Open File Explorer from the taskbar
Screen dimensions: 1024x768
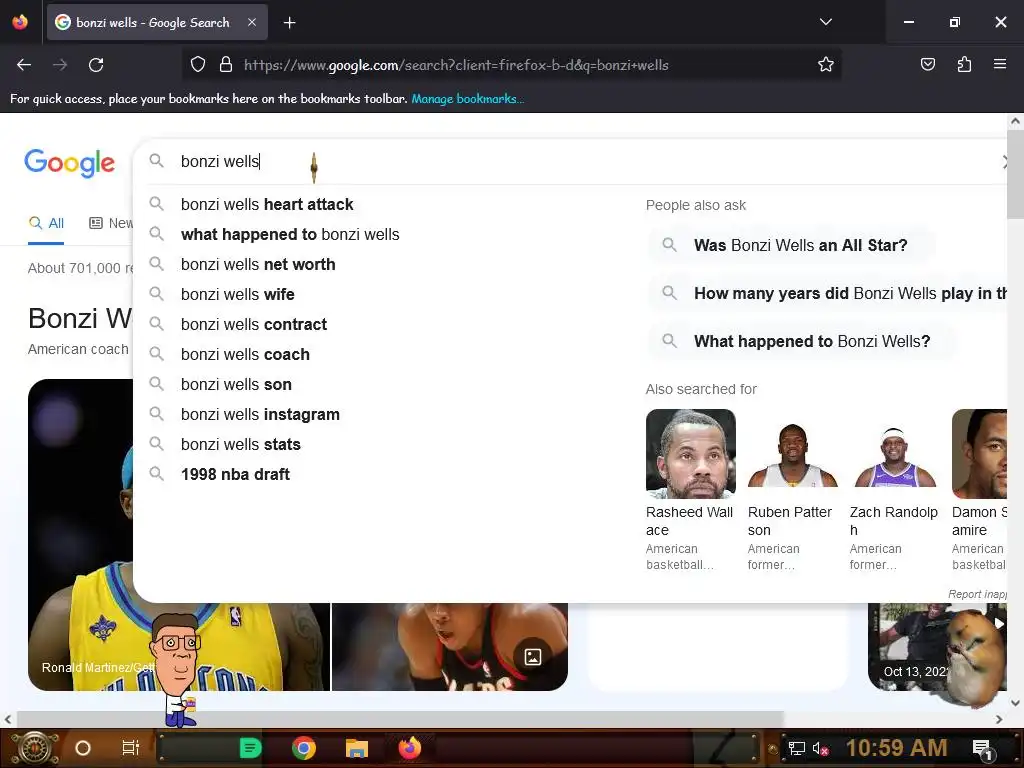[357, 748]
